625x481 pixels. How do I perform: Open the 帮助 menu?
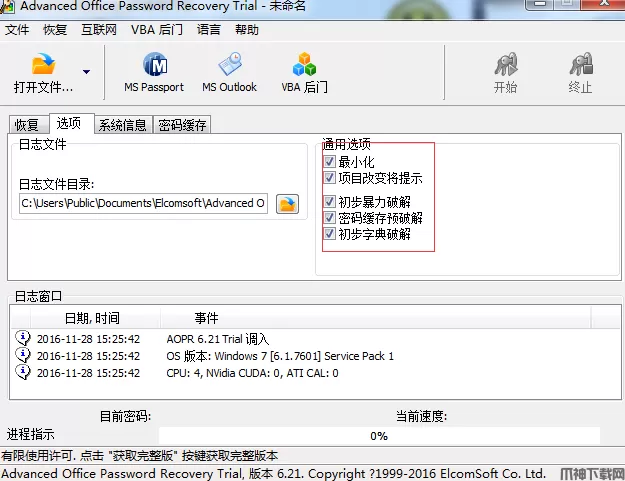click(247, 30)
